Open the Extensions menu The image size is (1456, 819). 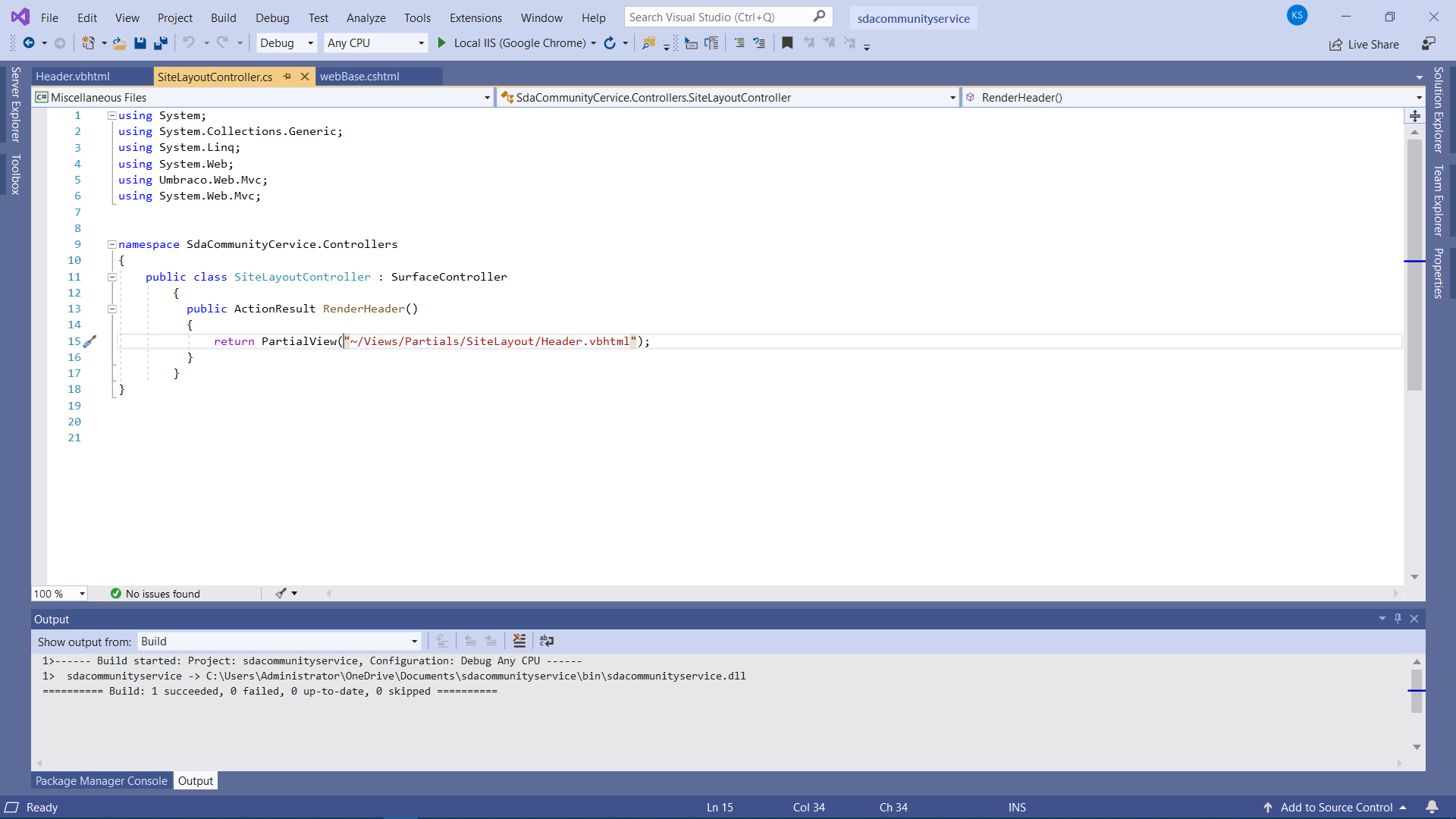pyautogui.click(x=475, y=17)
